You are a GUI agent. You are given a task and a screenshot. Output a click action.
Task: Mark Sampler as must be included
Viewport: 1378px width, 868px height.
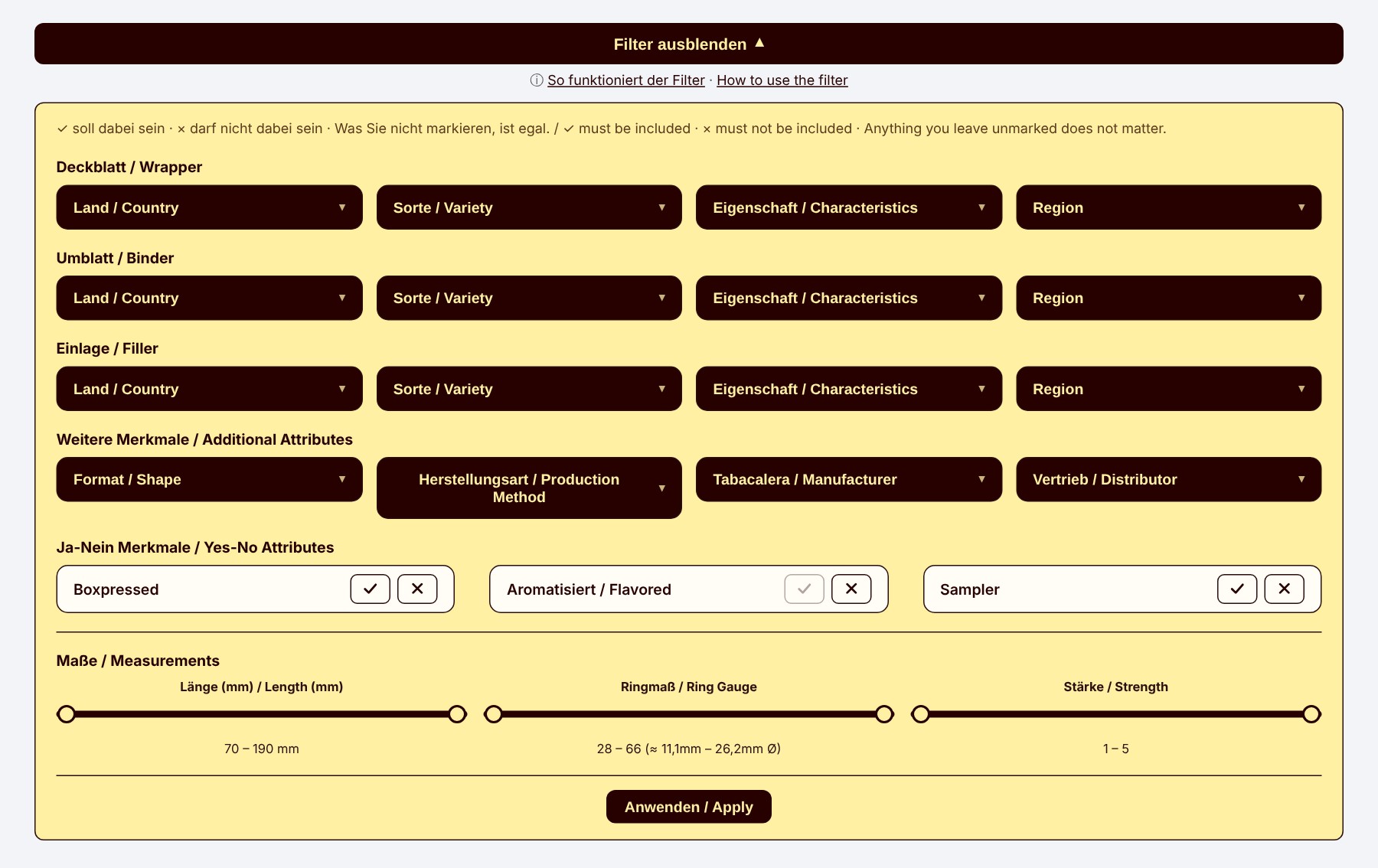click(1237, 589)
